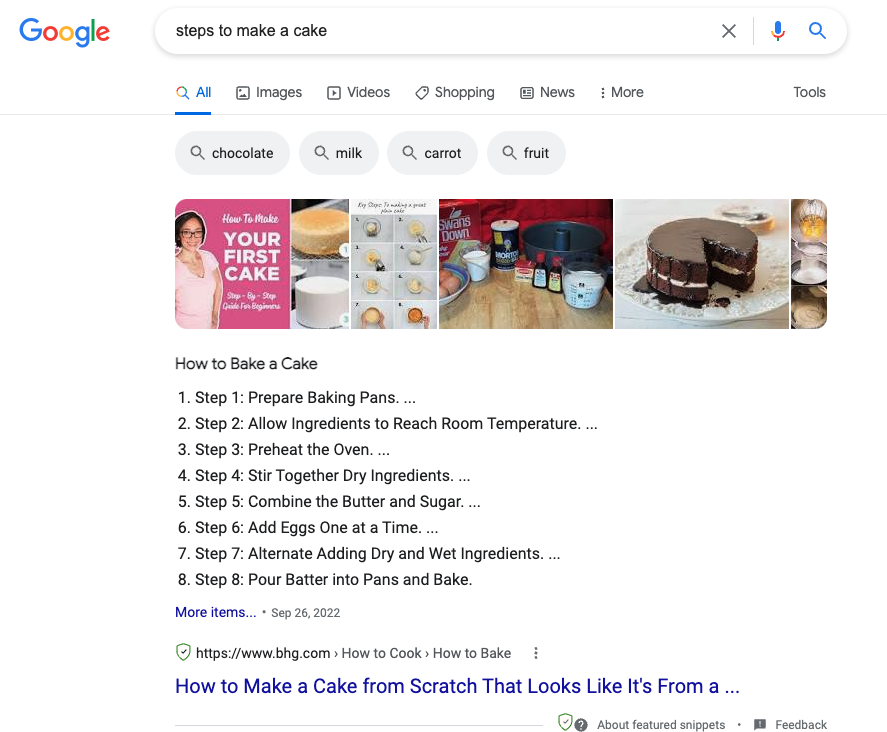Click the magnifying glass to search
887x732 pixels.
818,31
